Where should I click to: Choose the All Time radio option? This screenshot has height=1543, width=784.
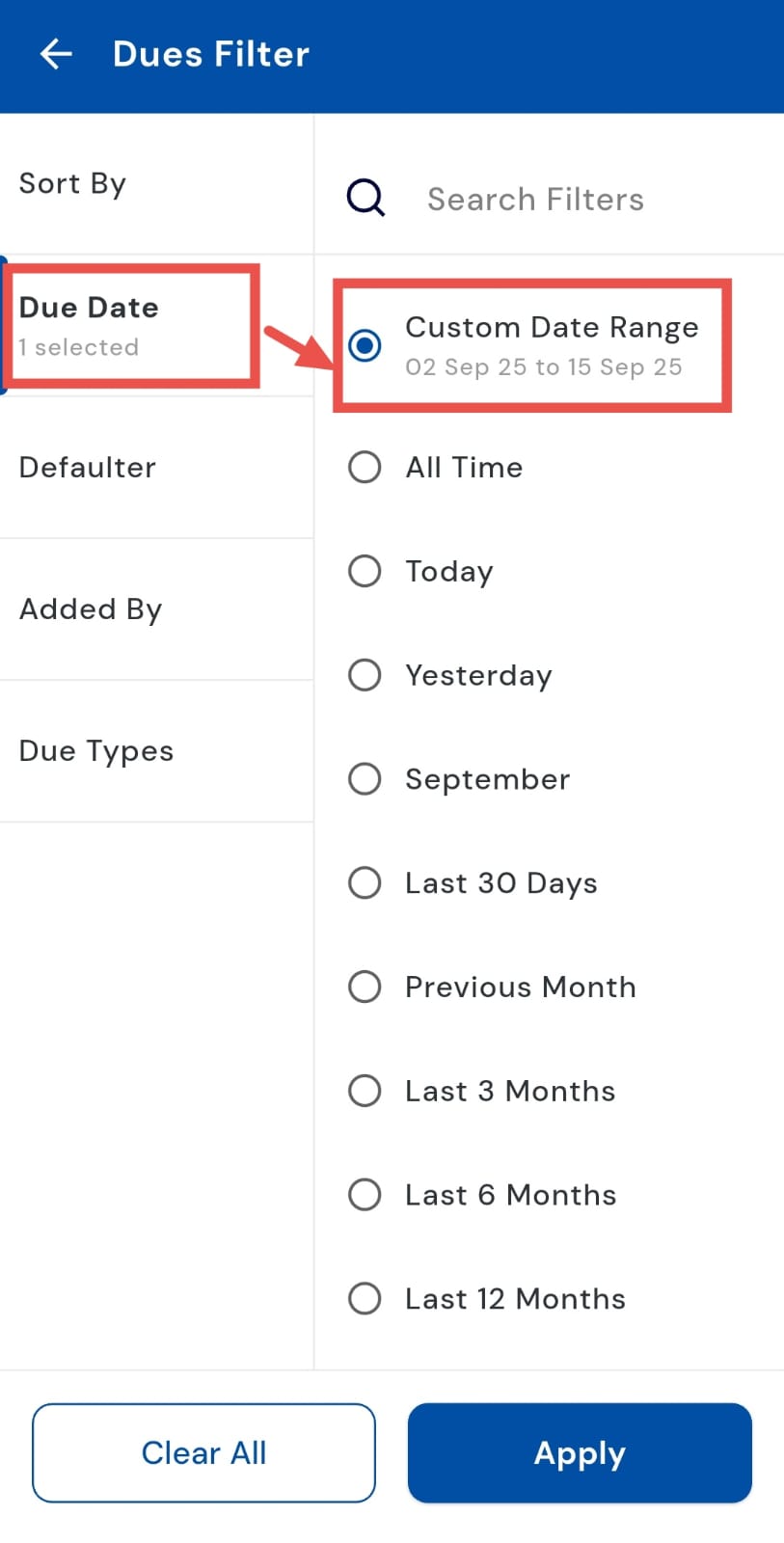365,468
